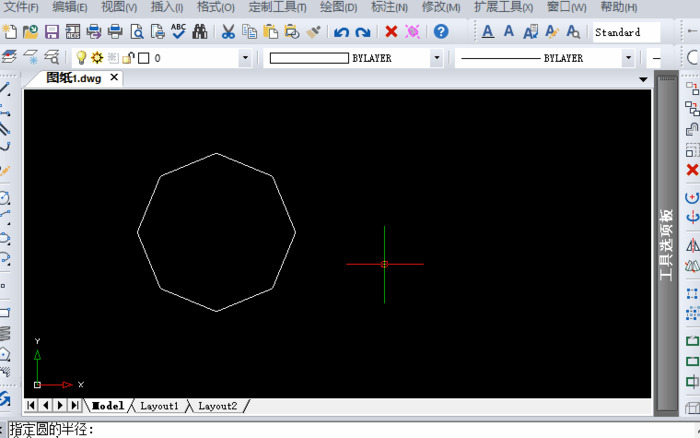Click the layer color square swatch
Viewport: 700px width, 438px height.
pos(142,58)
